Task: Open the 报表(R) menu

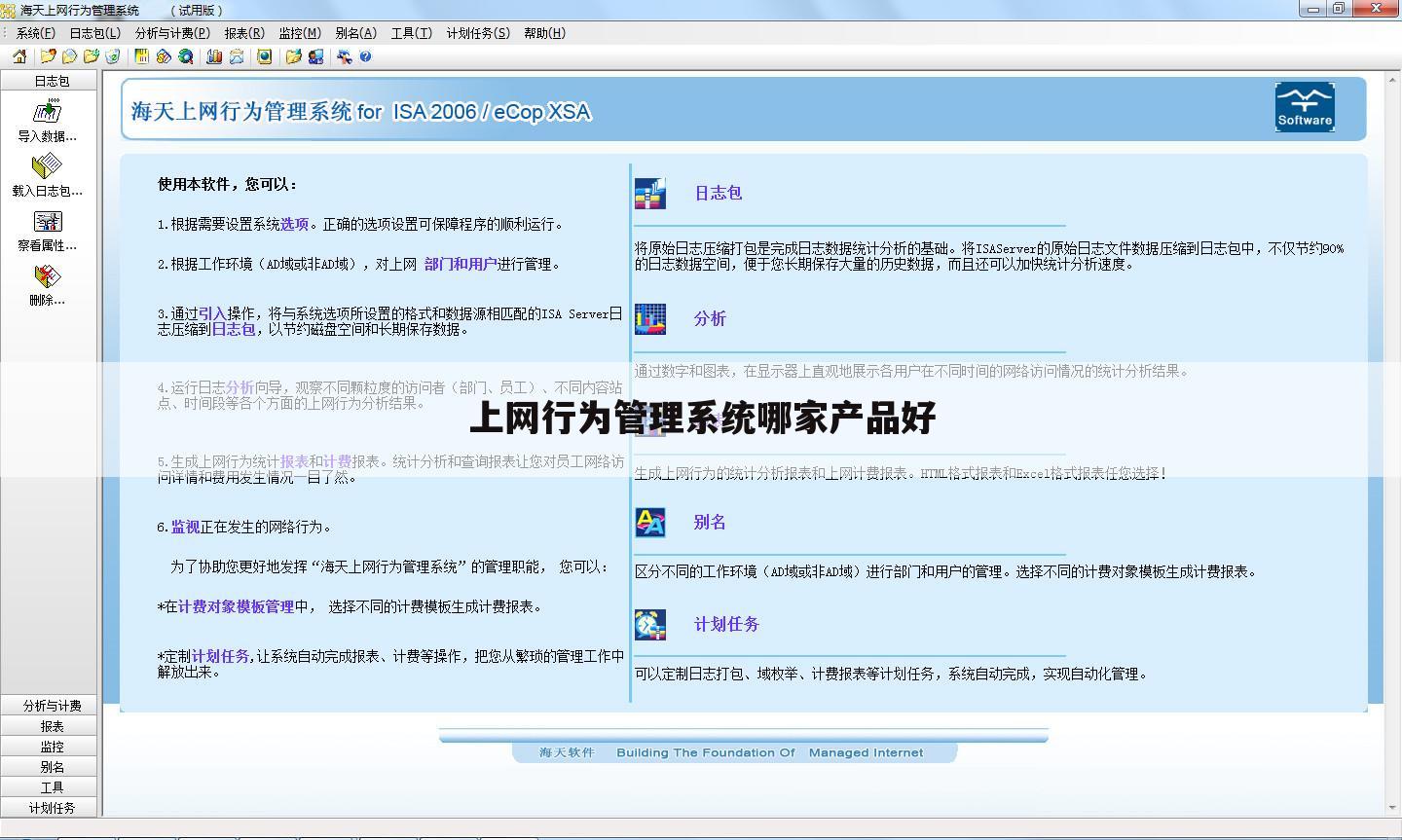Action: click(244, 33)
